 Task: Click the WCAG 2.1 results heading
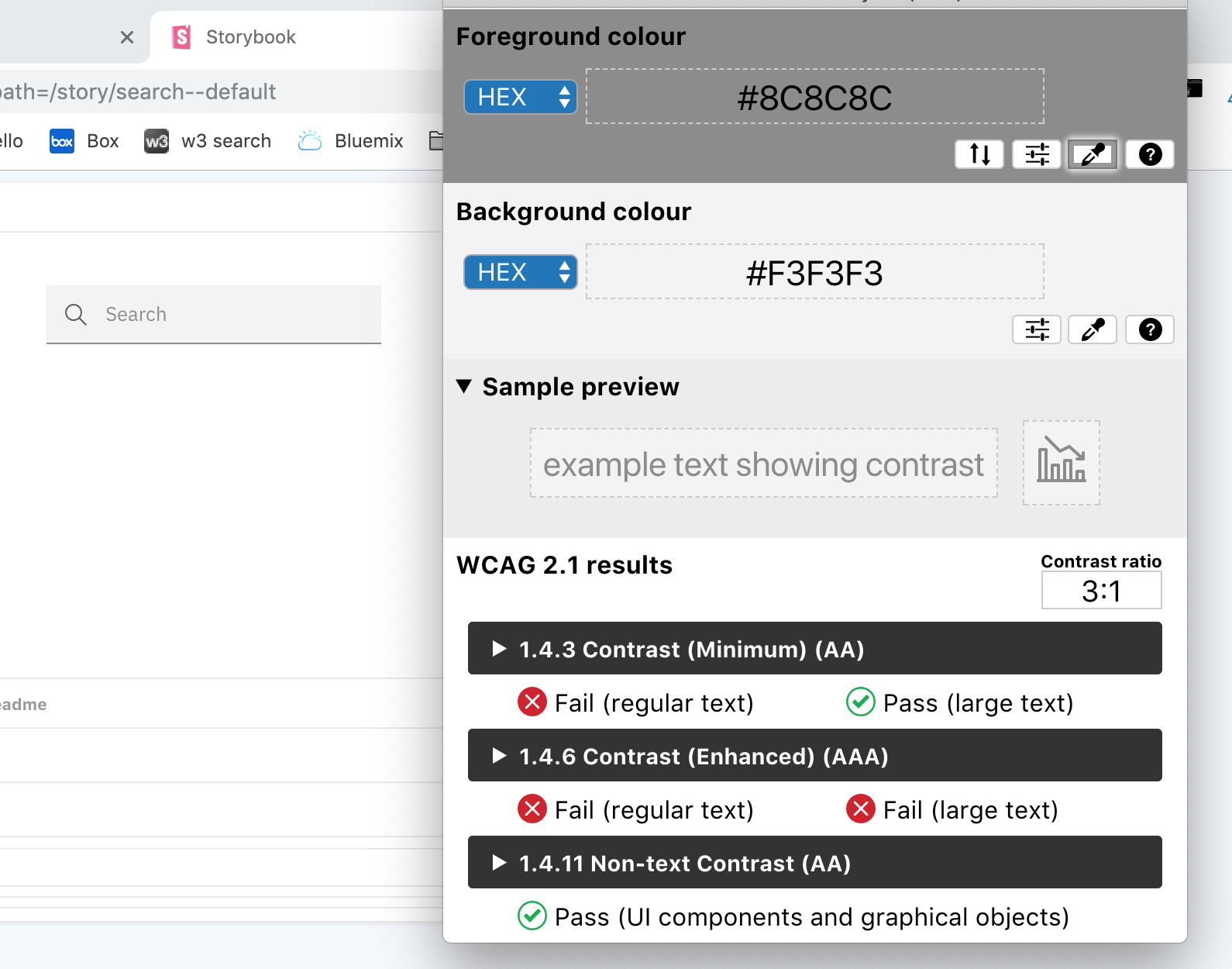(564, 565)
